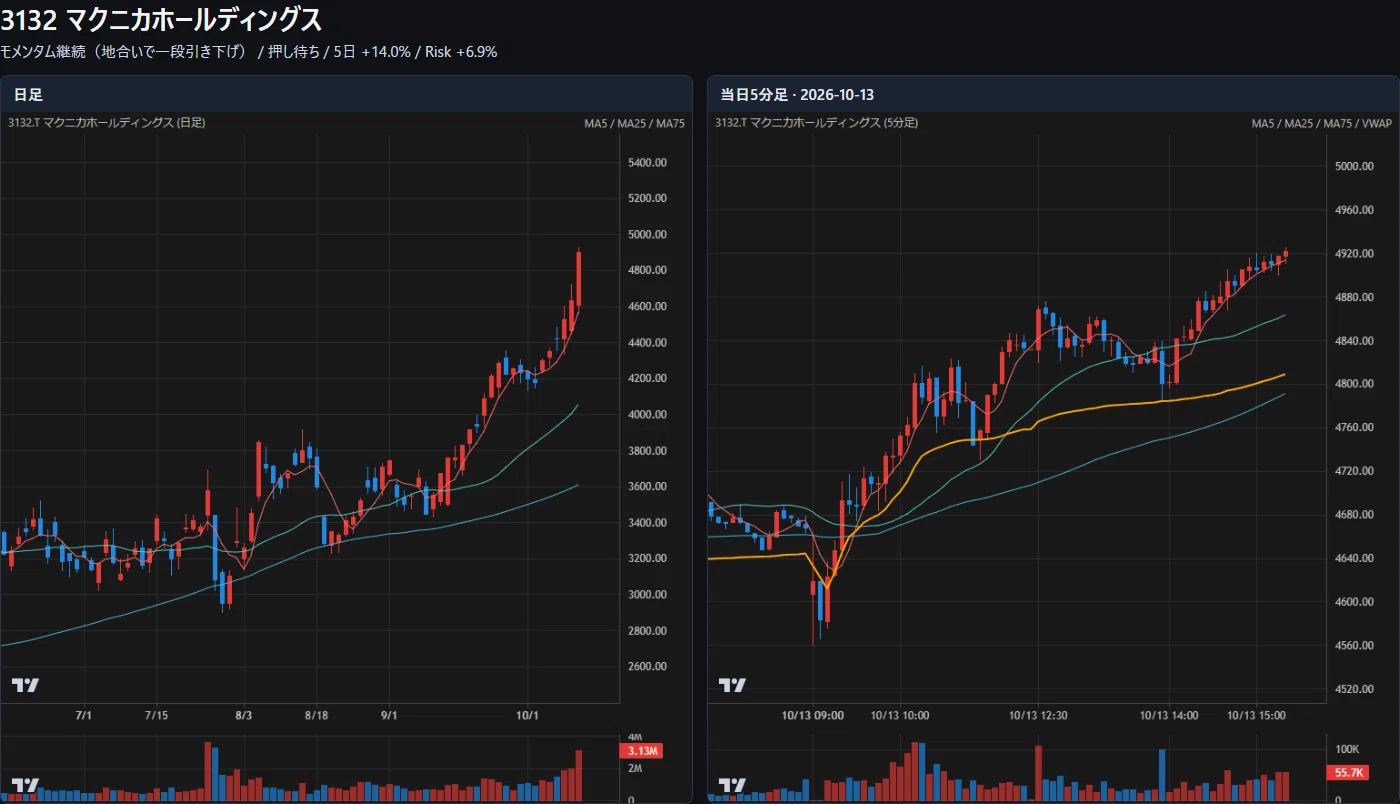Click the 4M daily volume axis label

635,737
